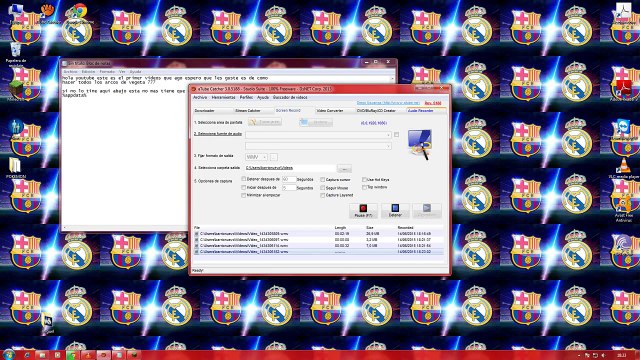
Task: Toggle the Capture Layered checkbox
Action: [x=322, y=195]
